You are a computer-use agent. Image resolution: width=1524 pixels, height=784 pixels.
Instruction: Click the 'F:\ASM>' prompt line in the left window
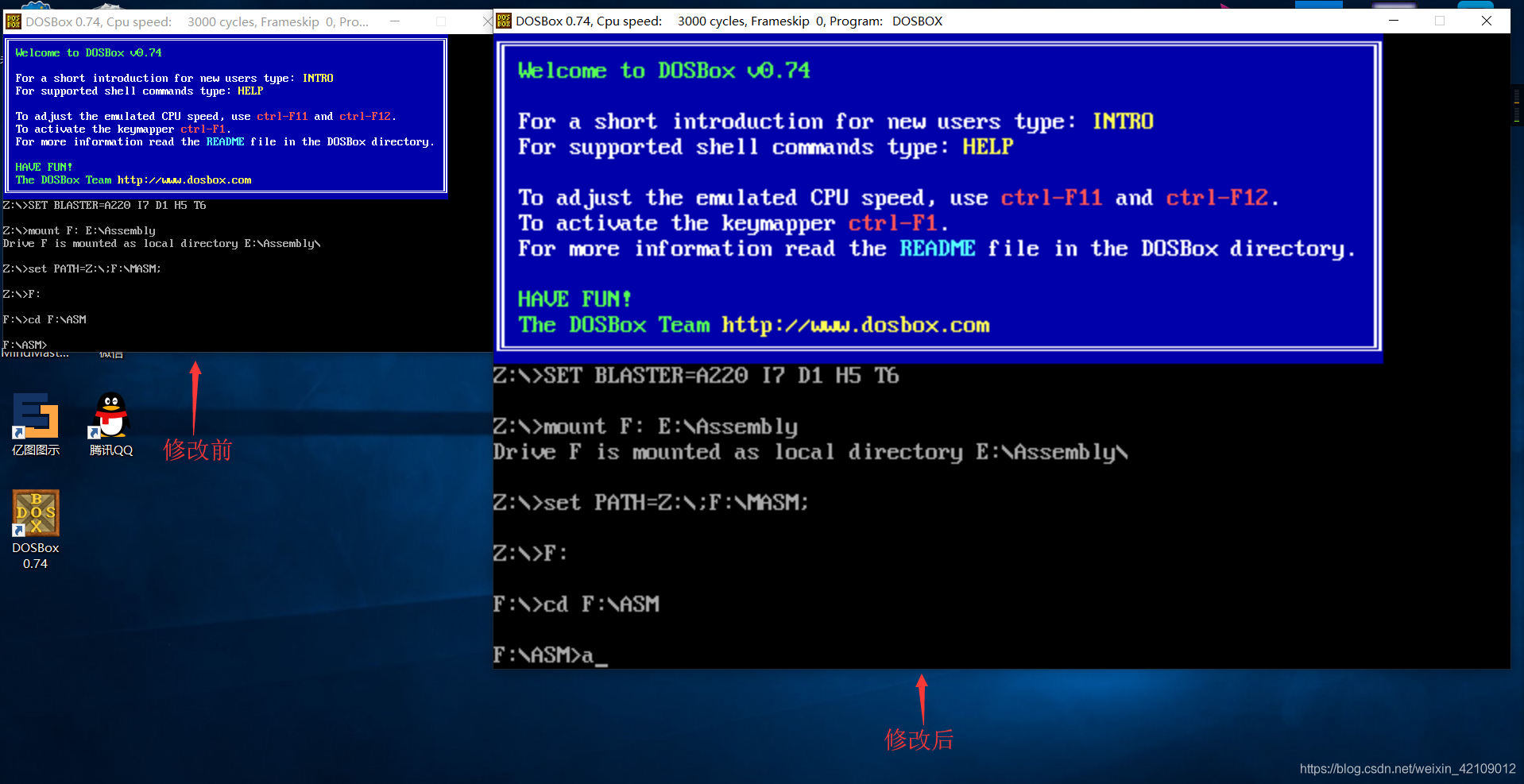[x=25, y=345]
